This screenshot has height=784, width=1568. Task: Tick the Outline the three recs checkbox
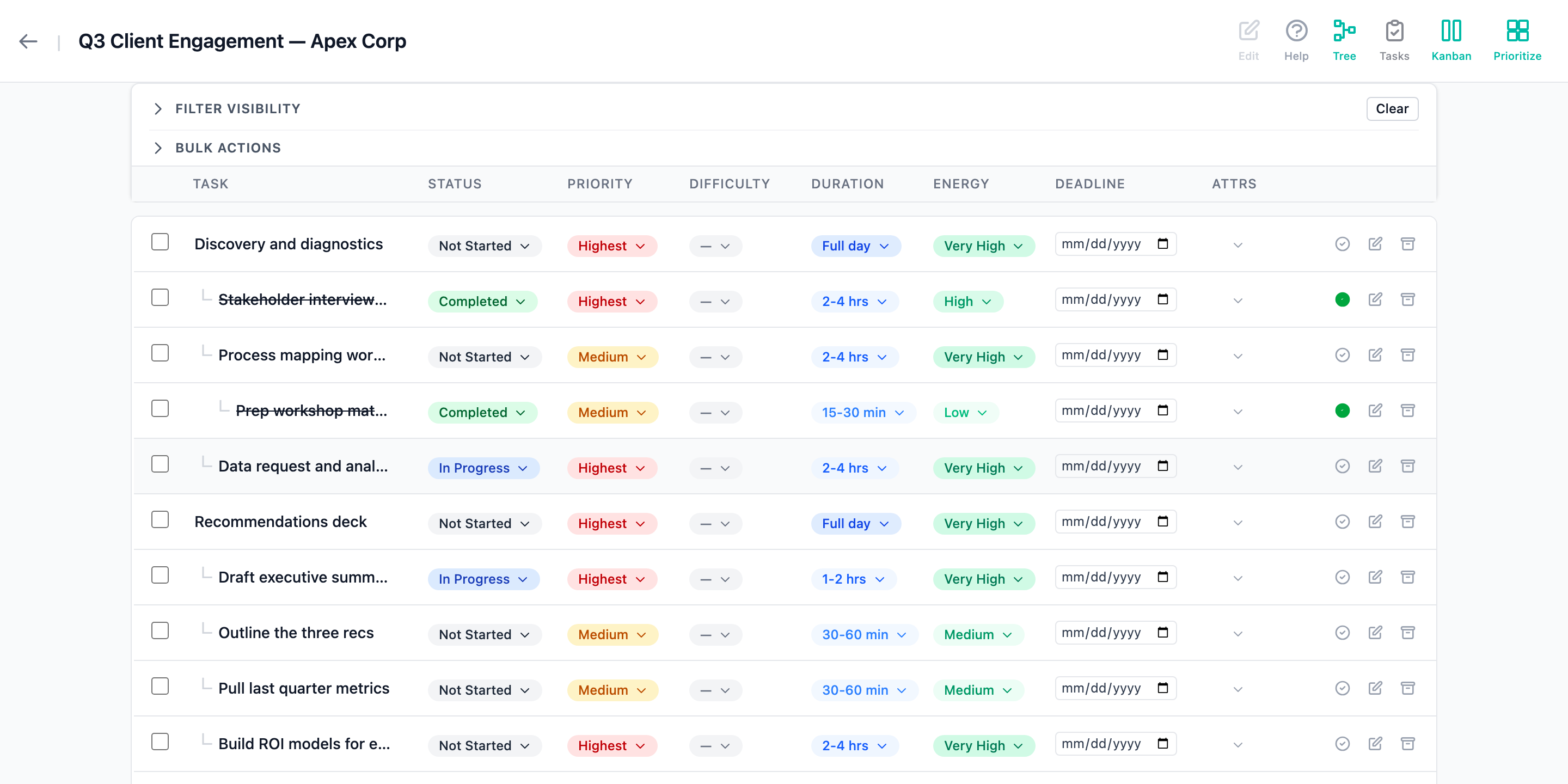160,630
